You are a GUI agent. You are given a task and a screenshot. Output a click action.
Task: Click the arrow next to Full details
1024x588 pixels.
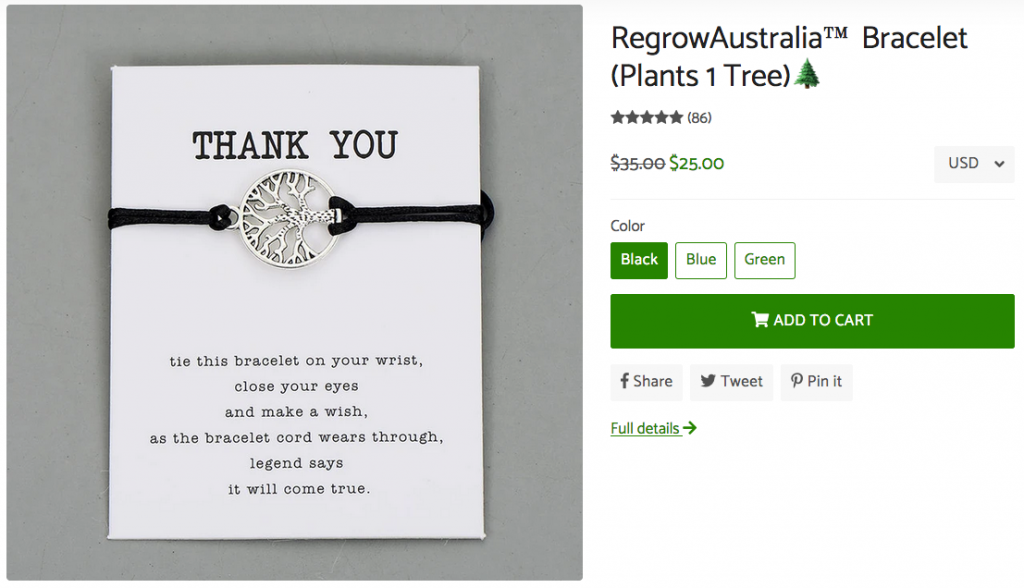coord(690,428)
